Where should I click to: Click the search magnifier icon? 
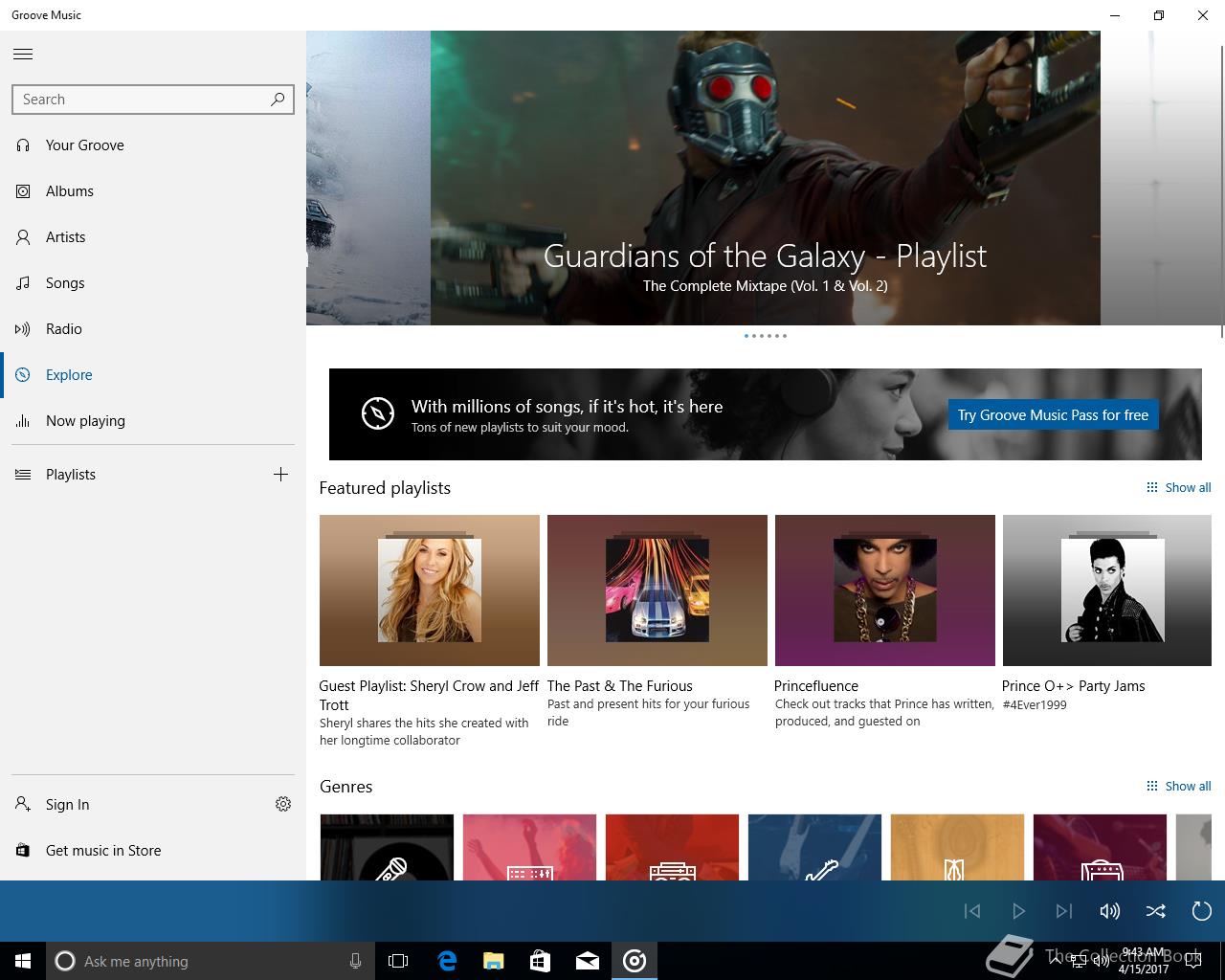coord(278,99)
